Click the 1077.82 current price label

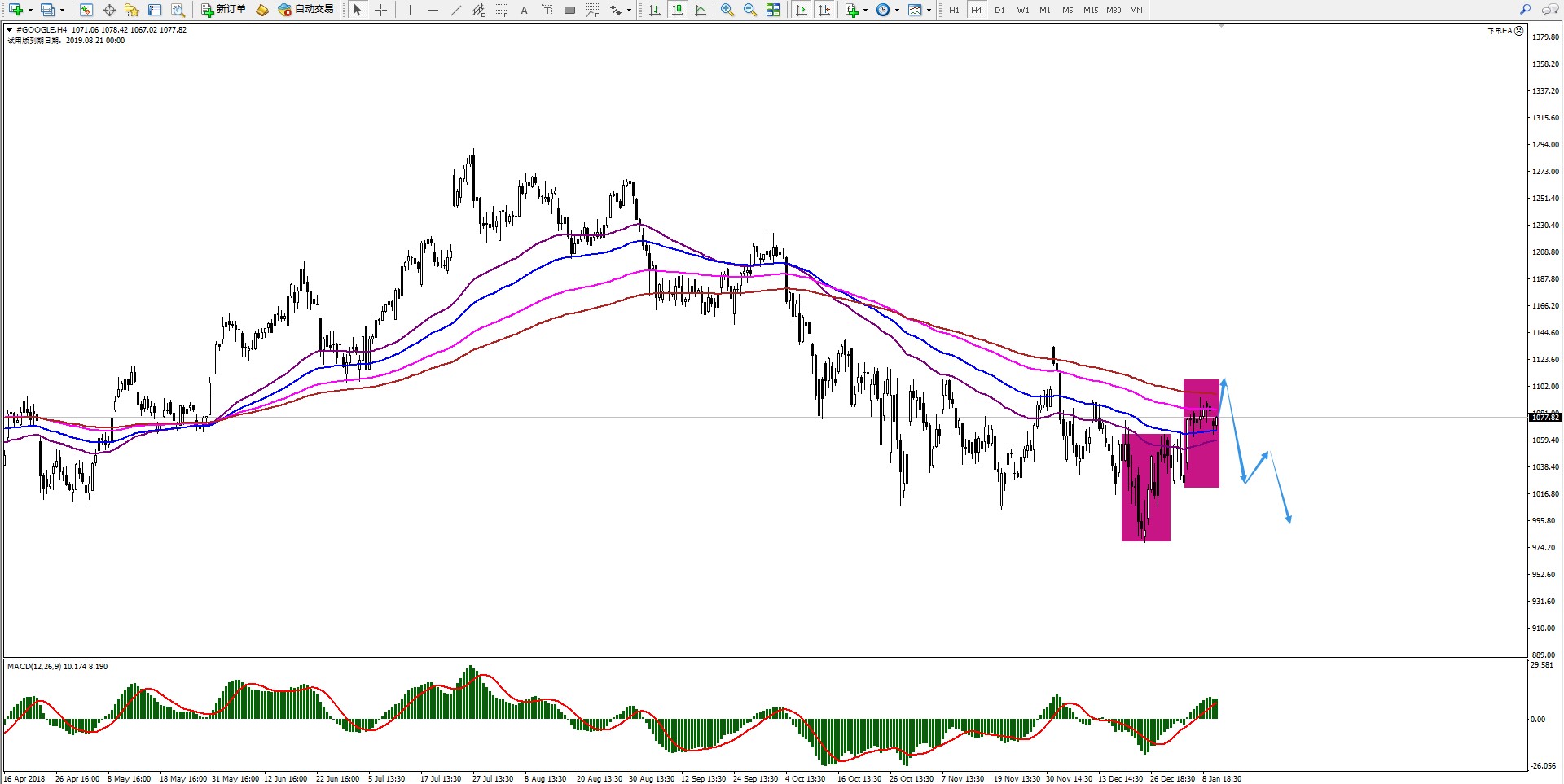pyautogui.click(x=1544, y=417)
